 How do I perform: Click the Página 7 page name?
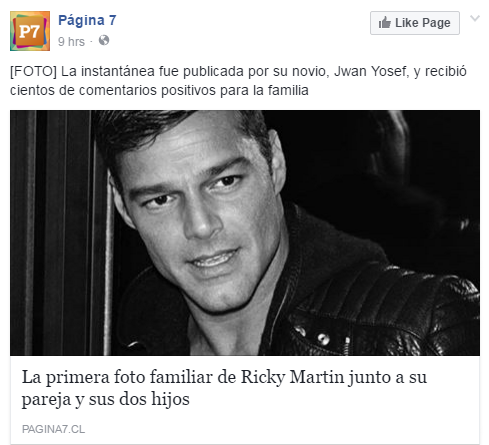coord(87,21)
